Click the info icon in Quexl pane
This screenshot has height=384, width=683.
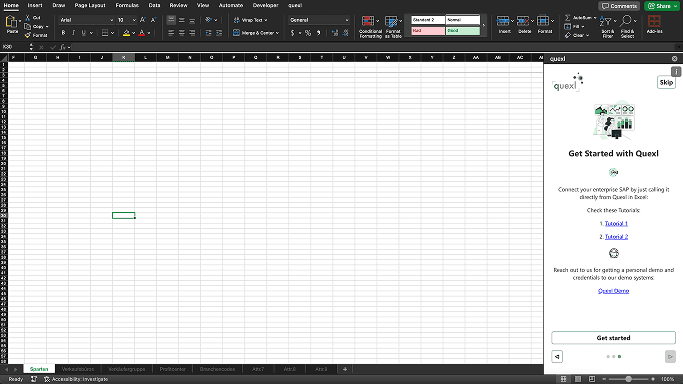point(676,71)
